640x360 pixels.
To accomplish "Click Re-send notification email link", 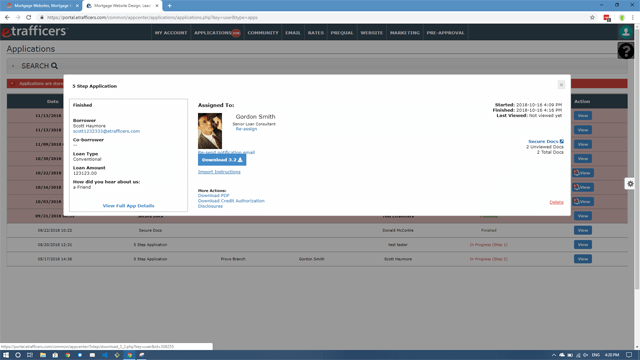I will [x=226, y=152].
